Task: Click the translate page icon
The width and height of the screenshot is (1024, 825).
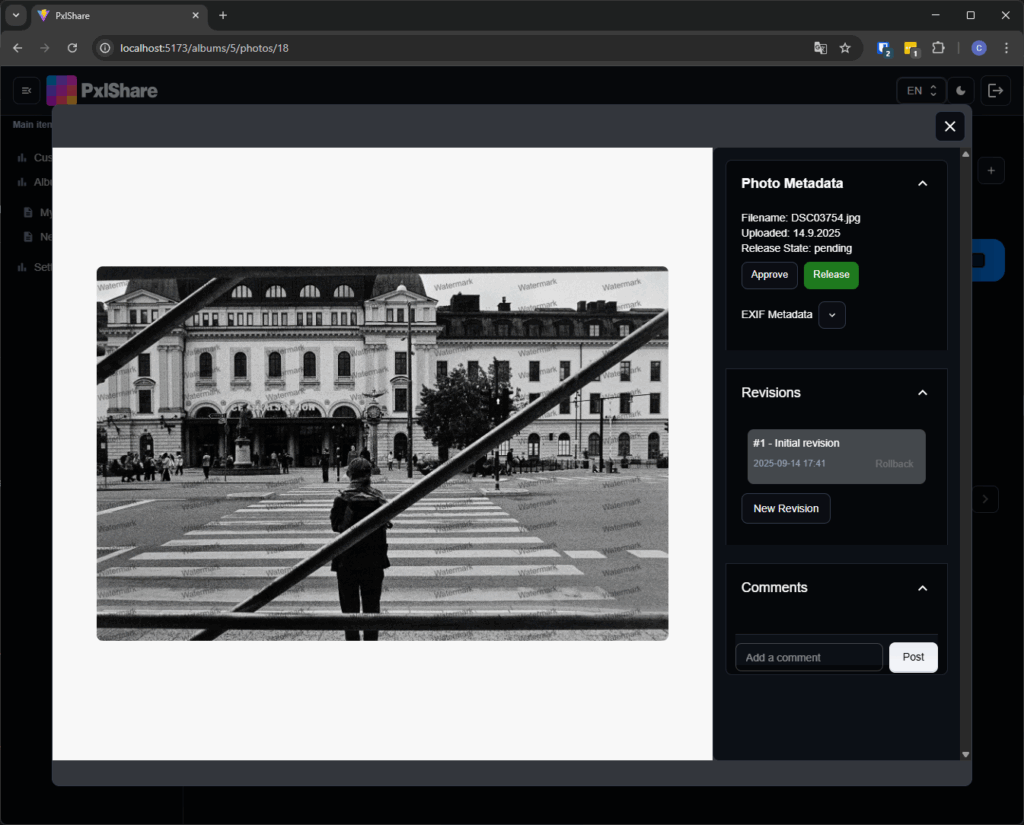Action: (820, 47)
